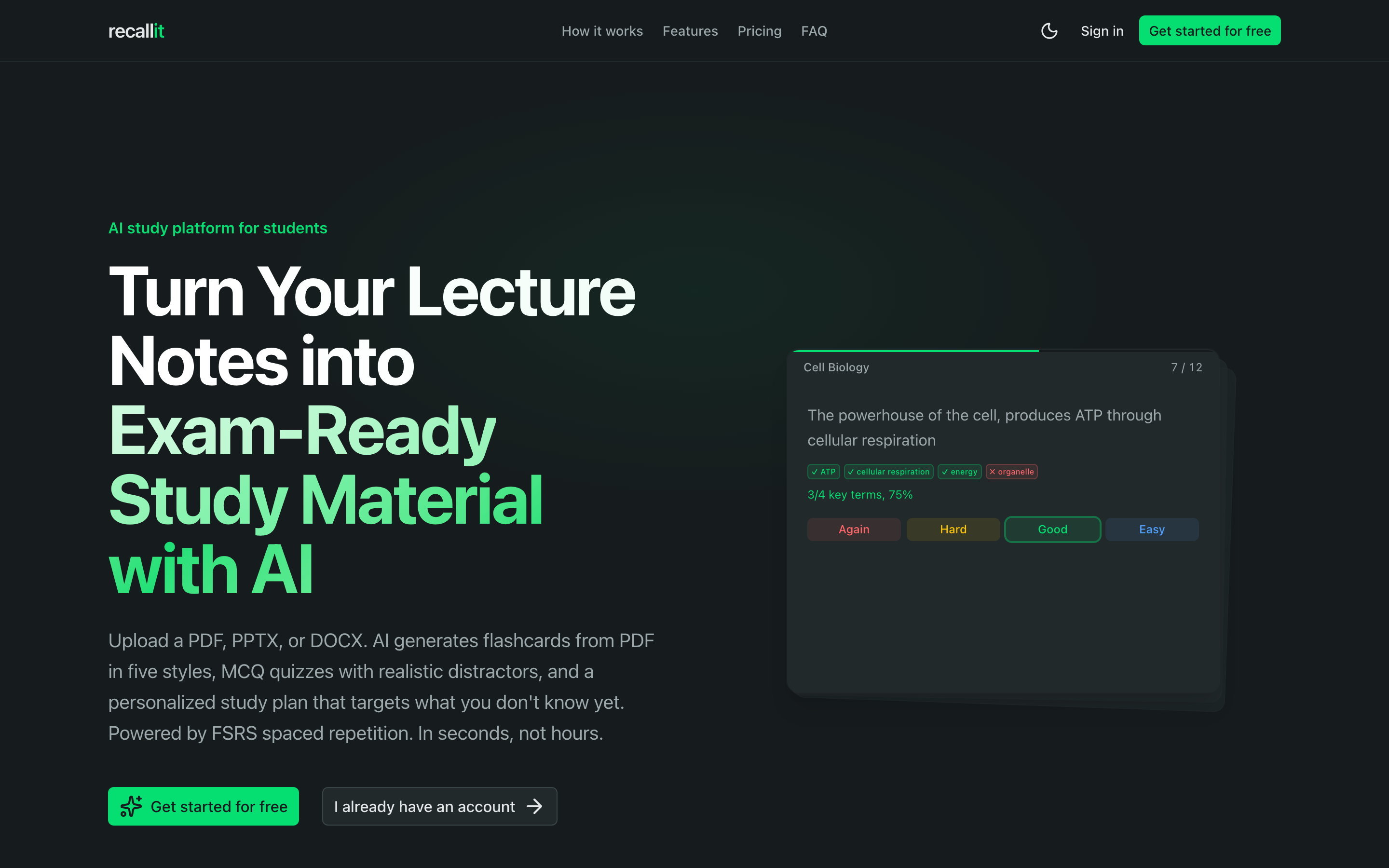
Task: Click the checkmark energy key term tag
Action: (x=959, y=472)
